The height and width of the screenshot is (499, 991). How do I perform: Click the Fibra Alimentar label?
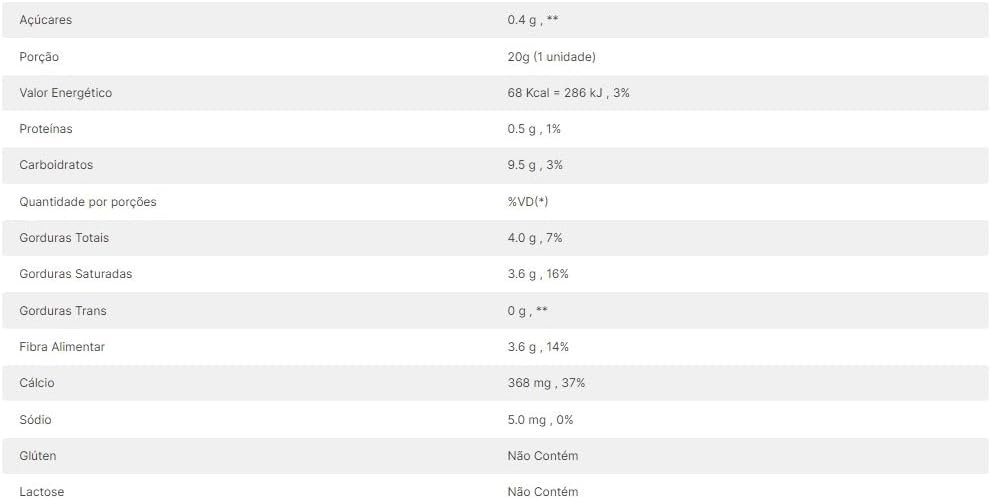pos(62,347)
